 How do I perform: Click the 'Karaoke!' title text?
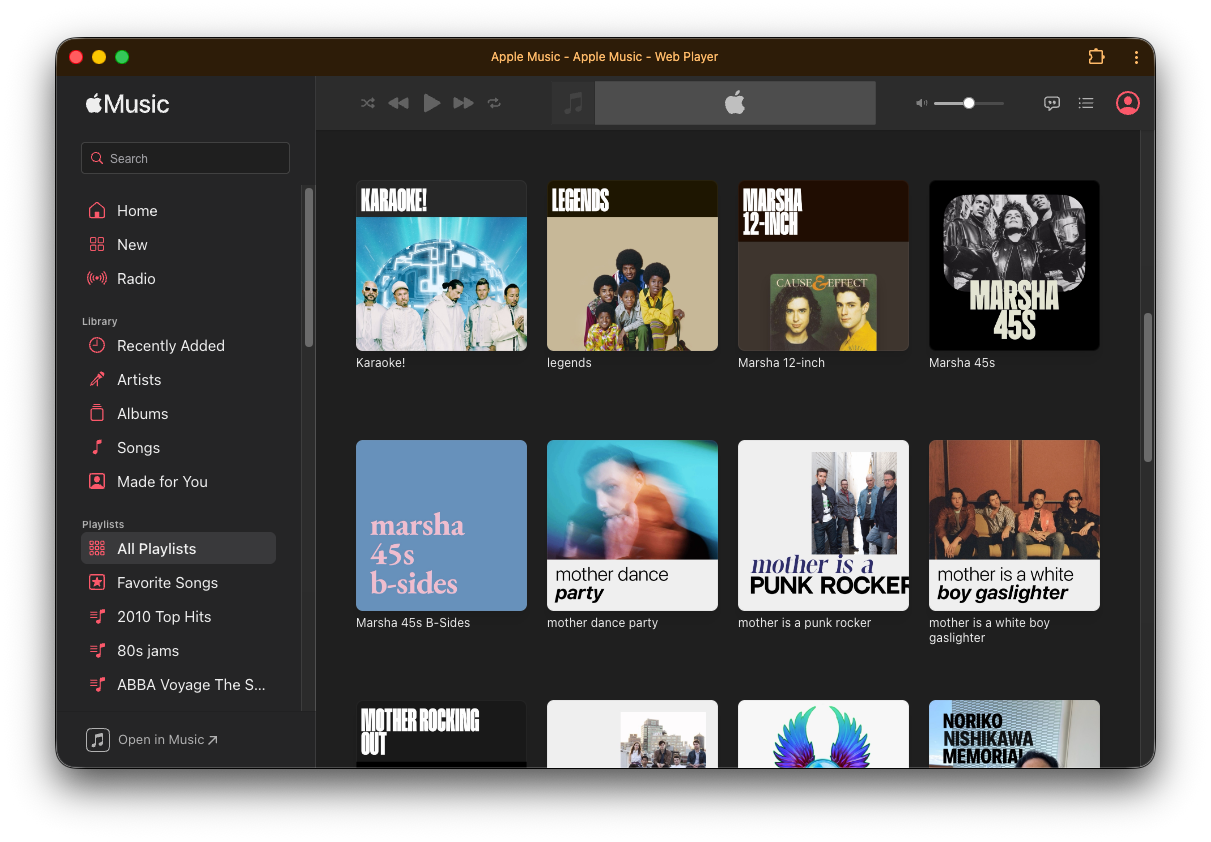point(380,363)
